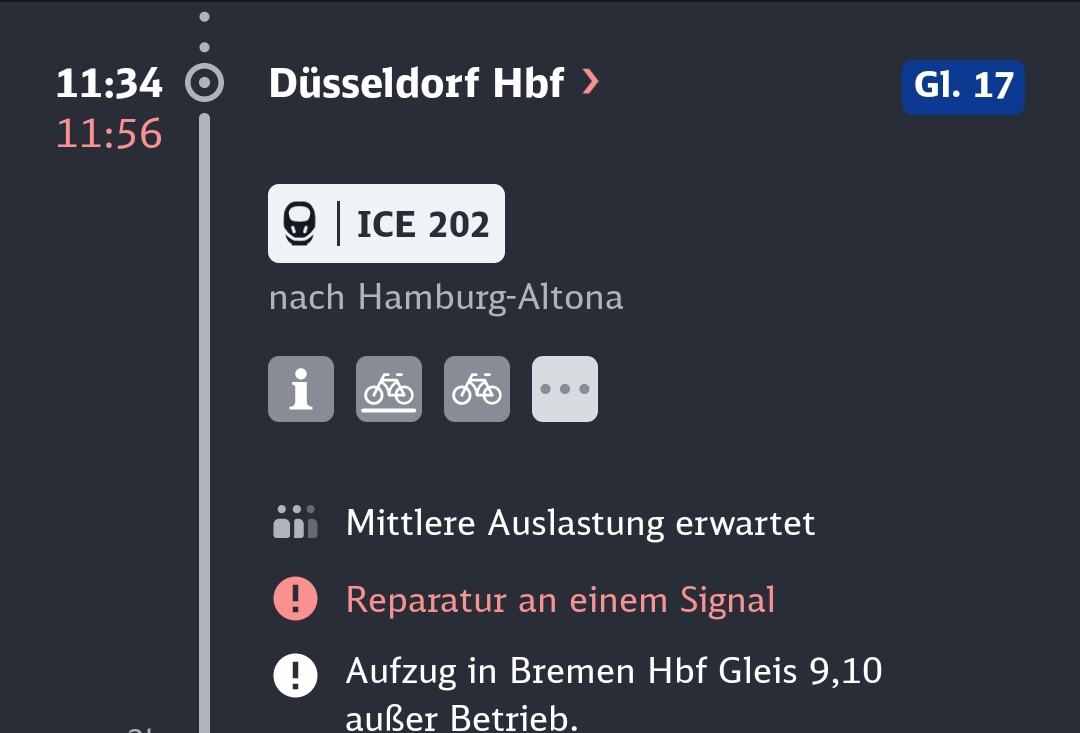
Task: Tap the Düsseldorf Hbf stop circle marker
Action: coord(204,83)
